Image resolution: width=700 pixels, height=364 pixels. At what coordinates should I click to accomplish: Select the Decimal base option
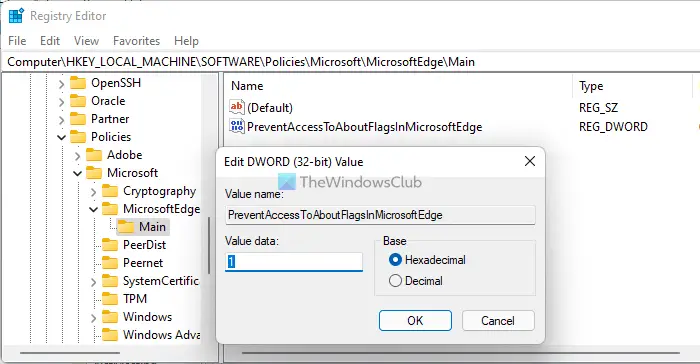point(416,281)
